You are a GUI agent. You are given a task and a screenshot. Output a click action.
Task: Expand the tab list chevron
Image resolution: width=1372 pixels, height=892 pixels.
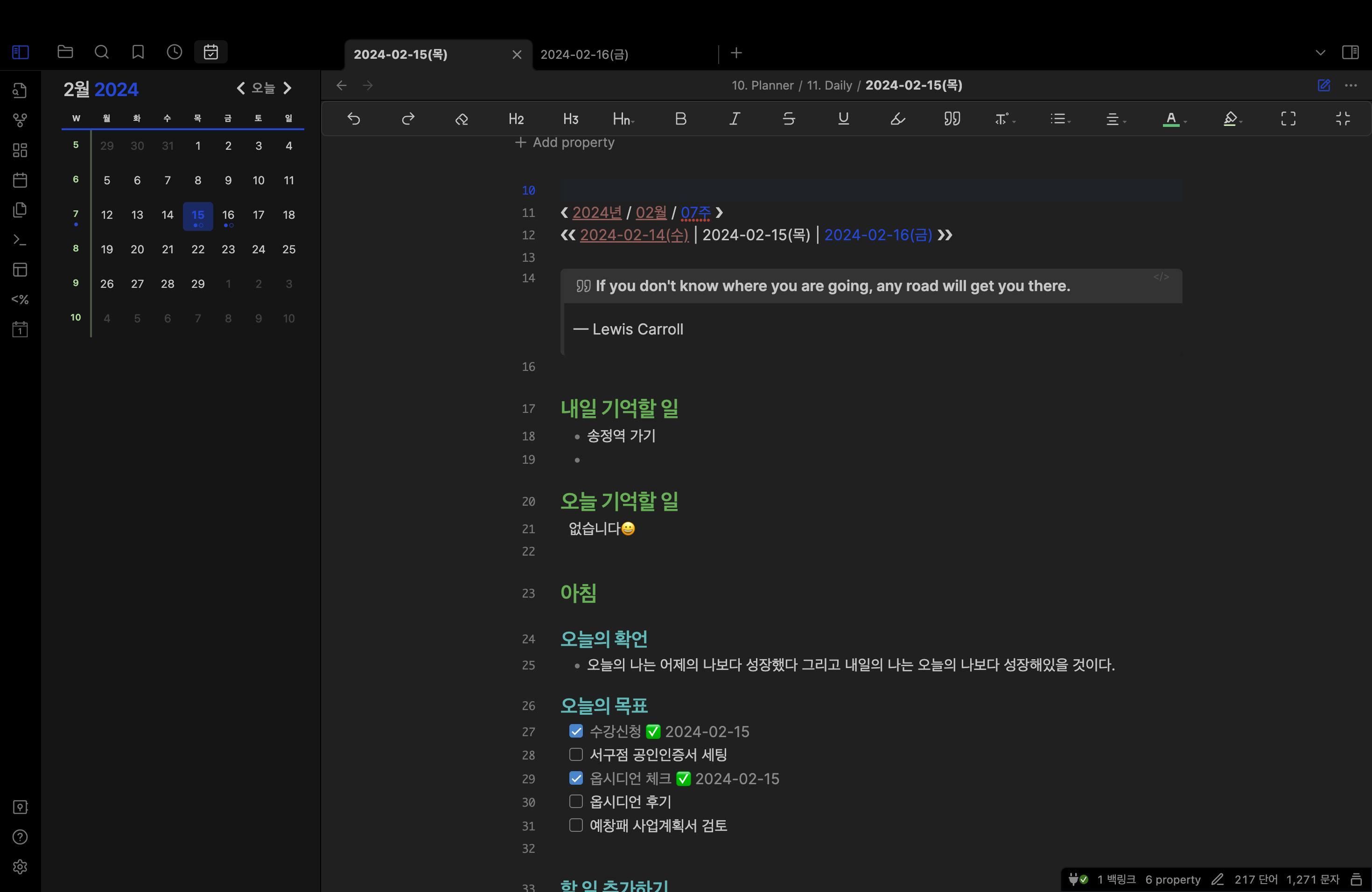(1320, 52)
